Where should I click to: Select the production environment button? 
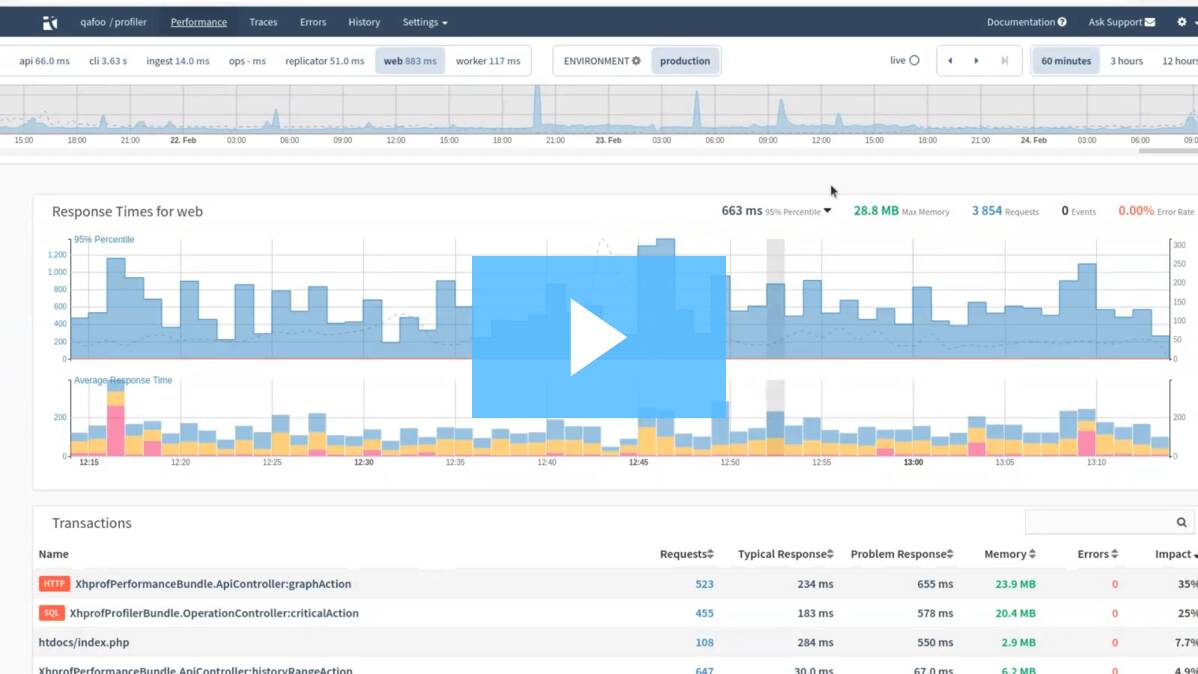[x=685, y=61]
